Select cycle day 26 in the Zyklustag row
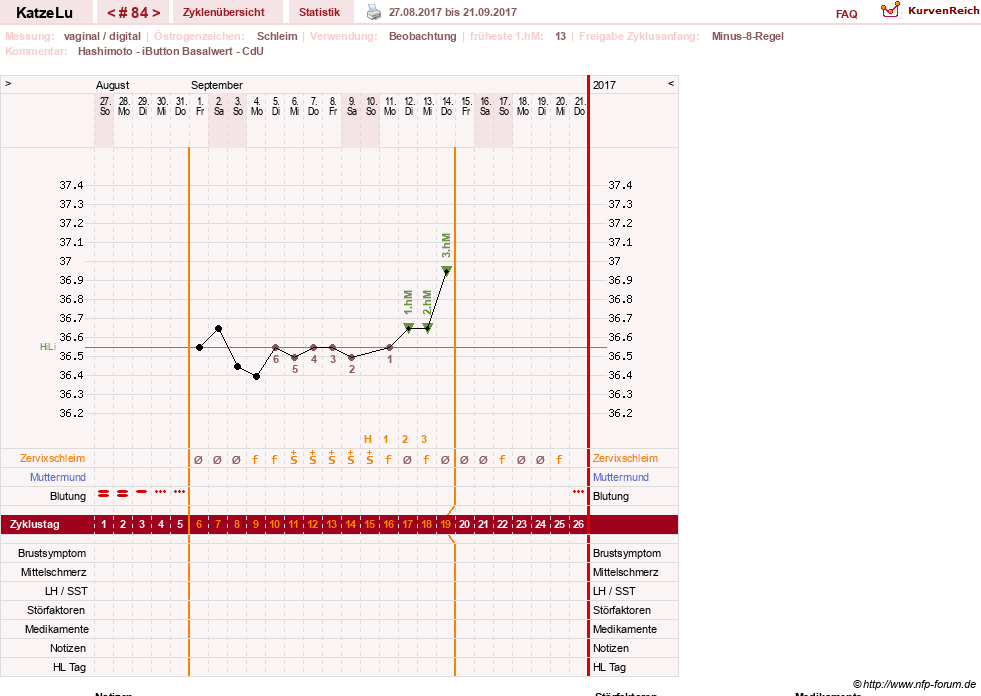 [579, 524]
